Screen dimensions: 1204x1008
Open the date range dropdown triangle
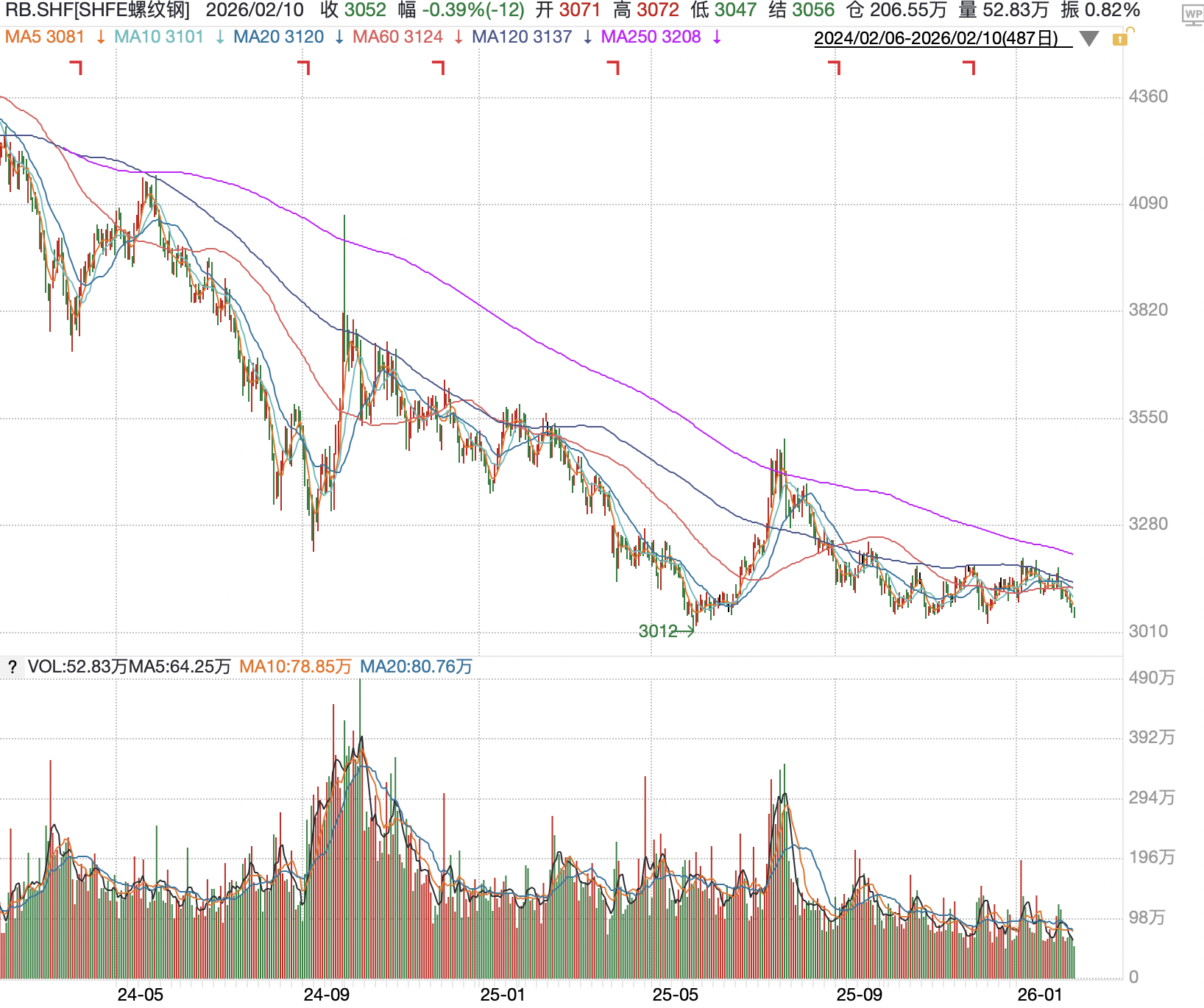[1088, 39]
